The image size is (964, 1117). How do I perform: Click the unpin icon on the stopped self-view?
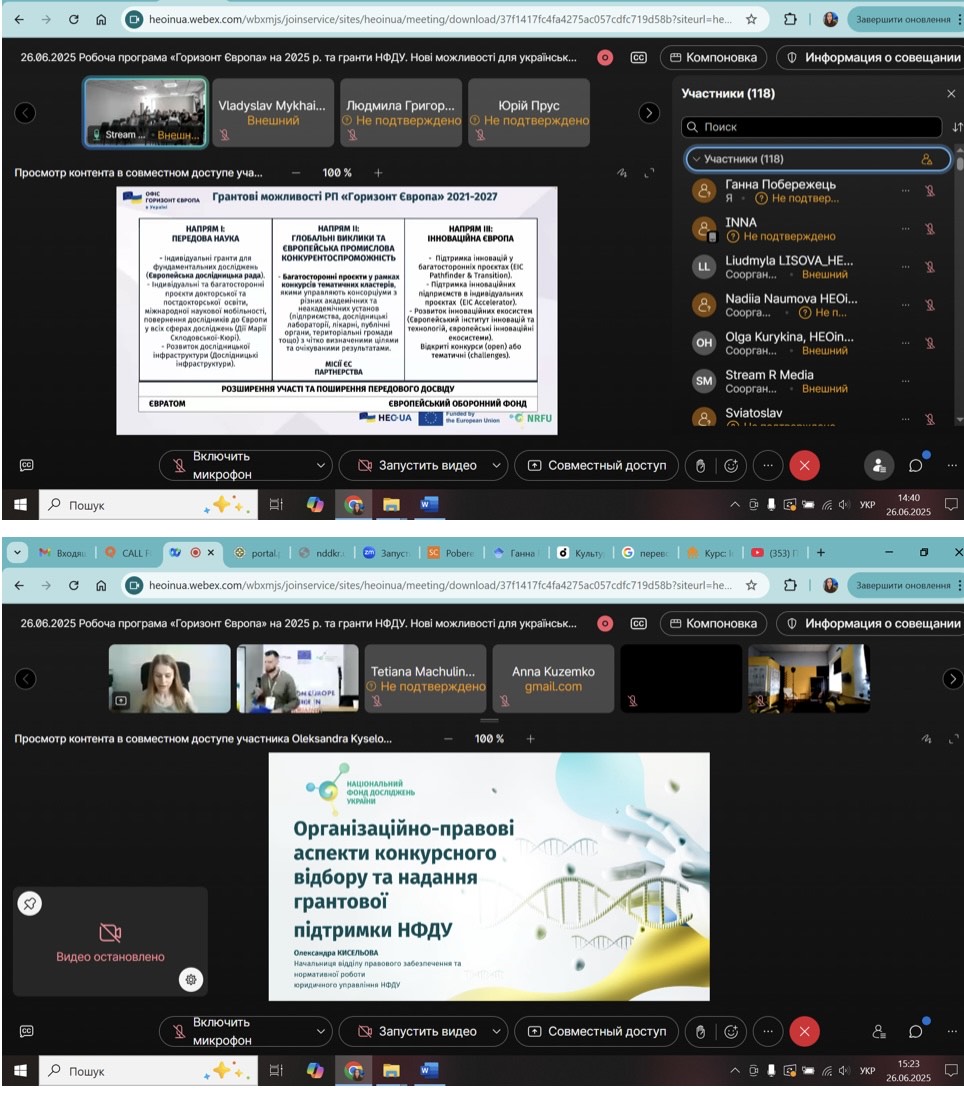(x=30, y=904)
